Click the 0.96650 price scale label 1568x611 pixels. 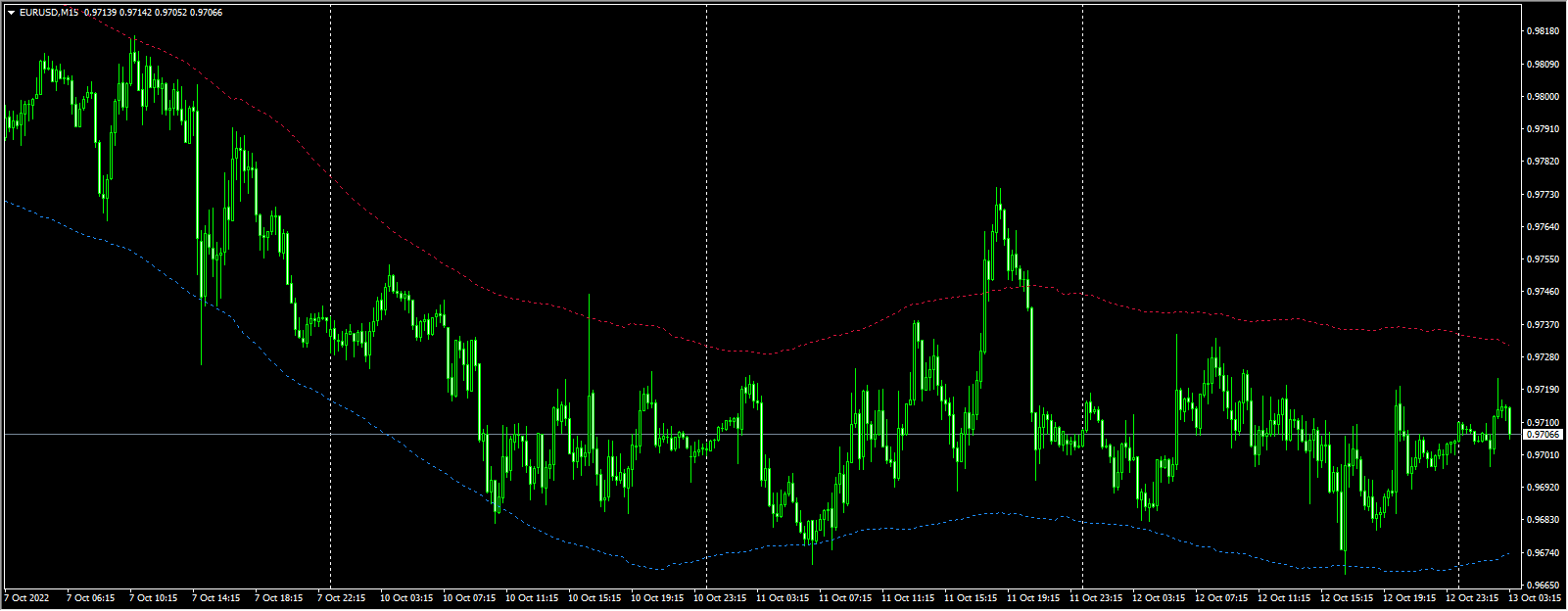[1544, 585]
